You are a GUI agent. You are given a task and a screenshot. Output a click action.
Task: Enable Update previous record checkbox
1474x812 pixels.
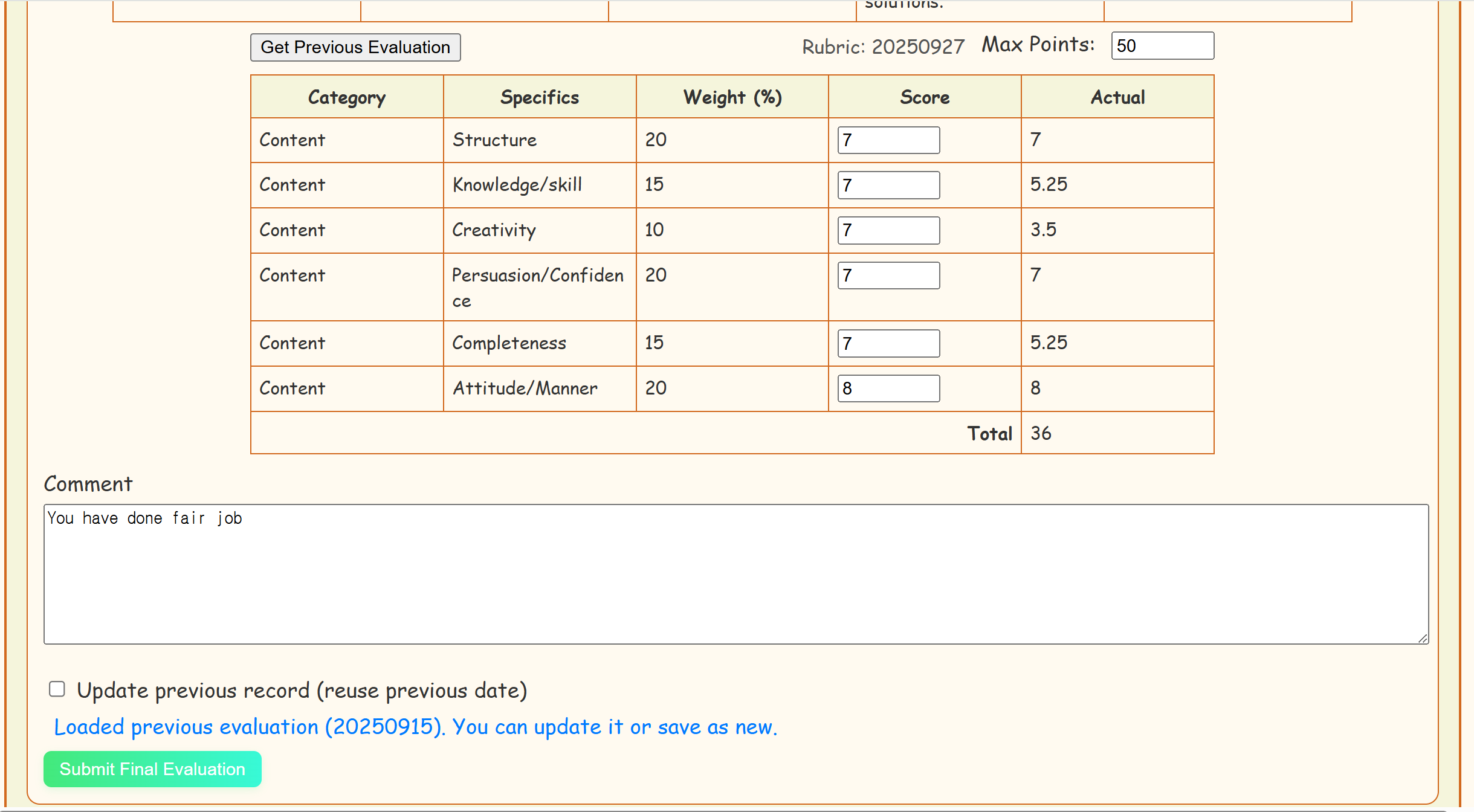pos(57,689)
